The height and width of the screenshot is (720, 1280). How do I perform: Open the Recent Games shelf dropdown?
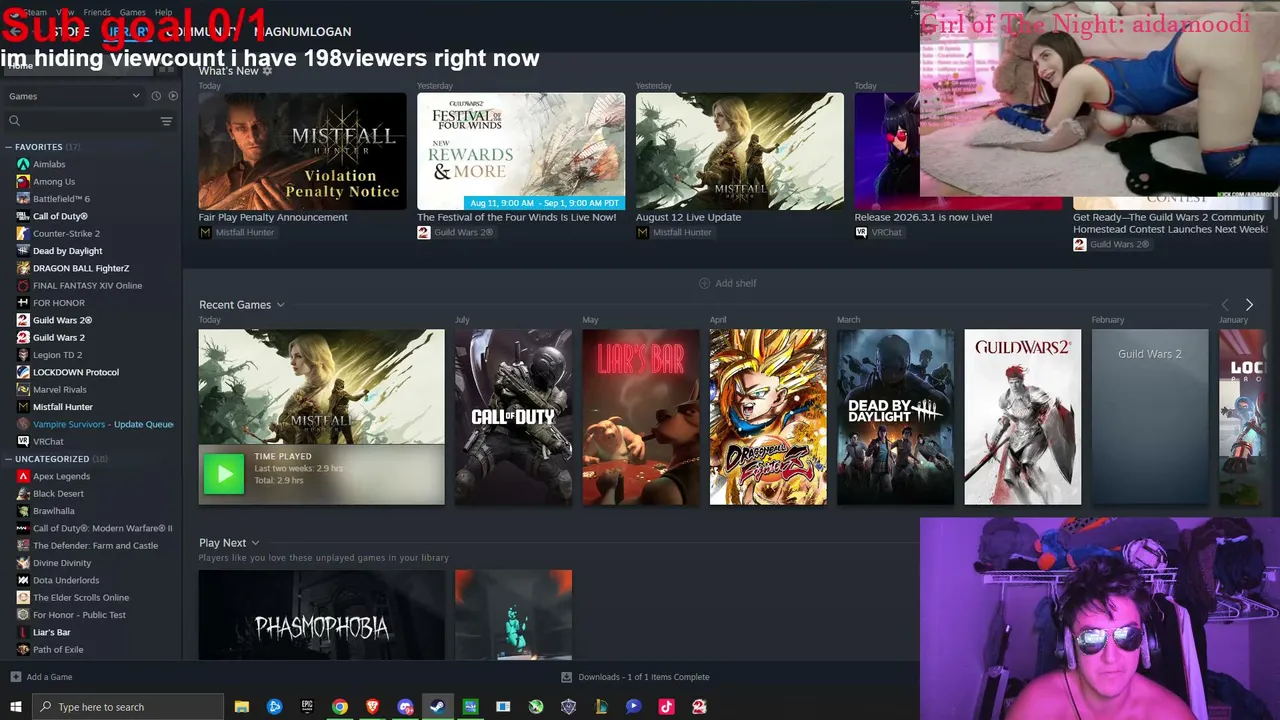click(281, 305)
